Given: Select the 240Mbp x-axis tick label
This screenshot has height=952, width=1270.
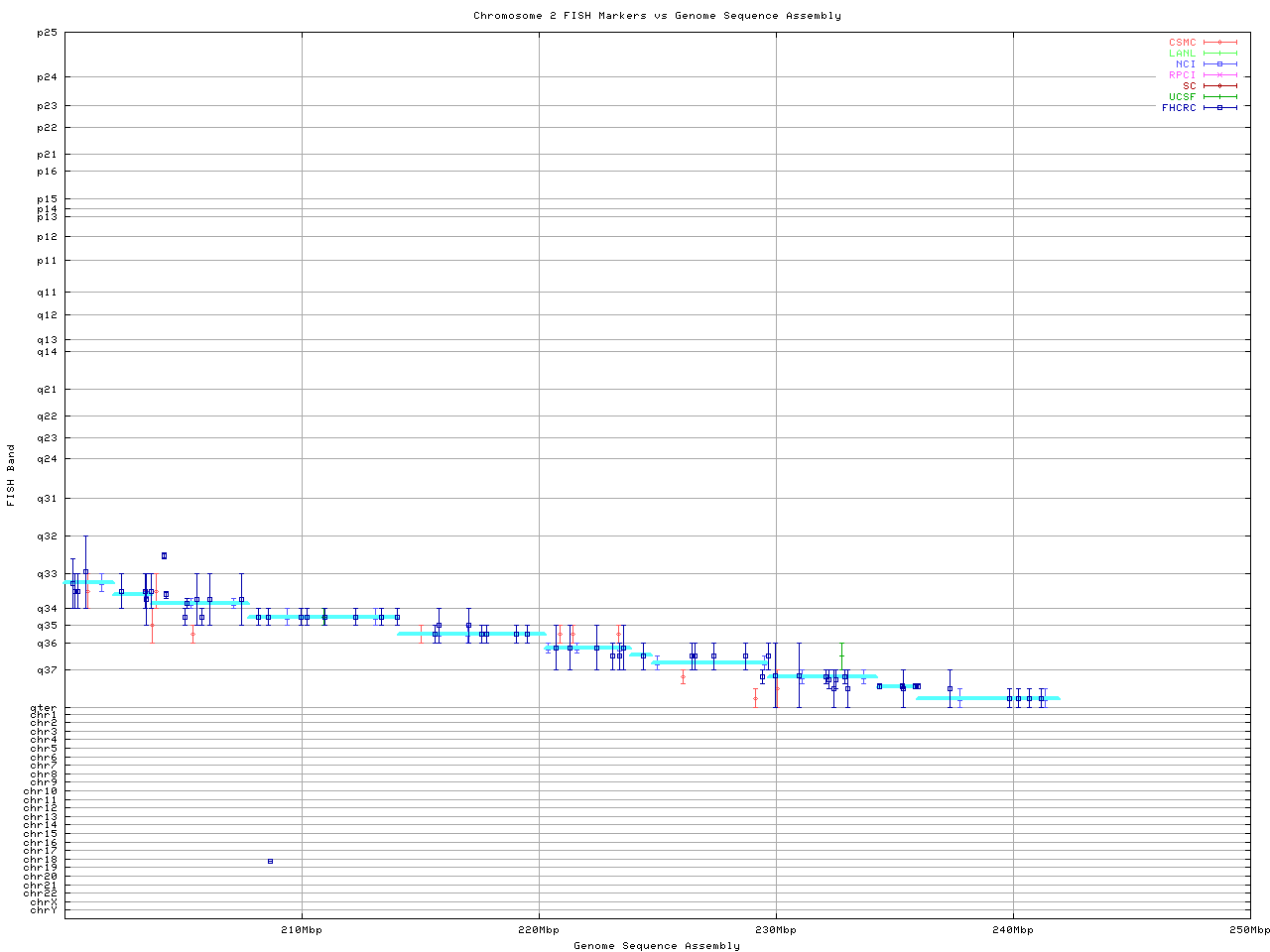Looking at the screenshot, I should pos(1013,930).
